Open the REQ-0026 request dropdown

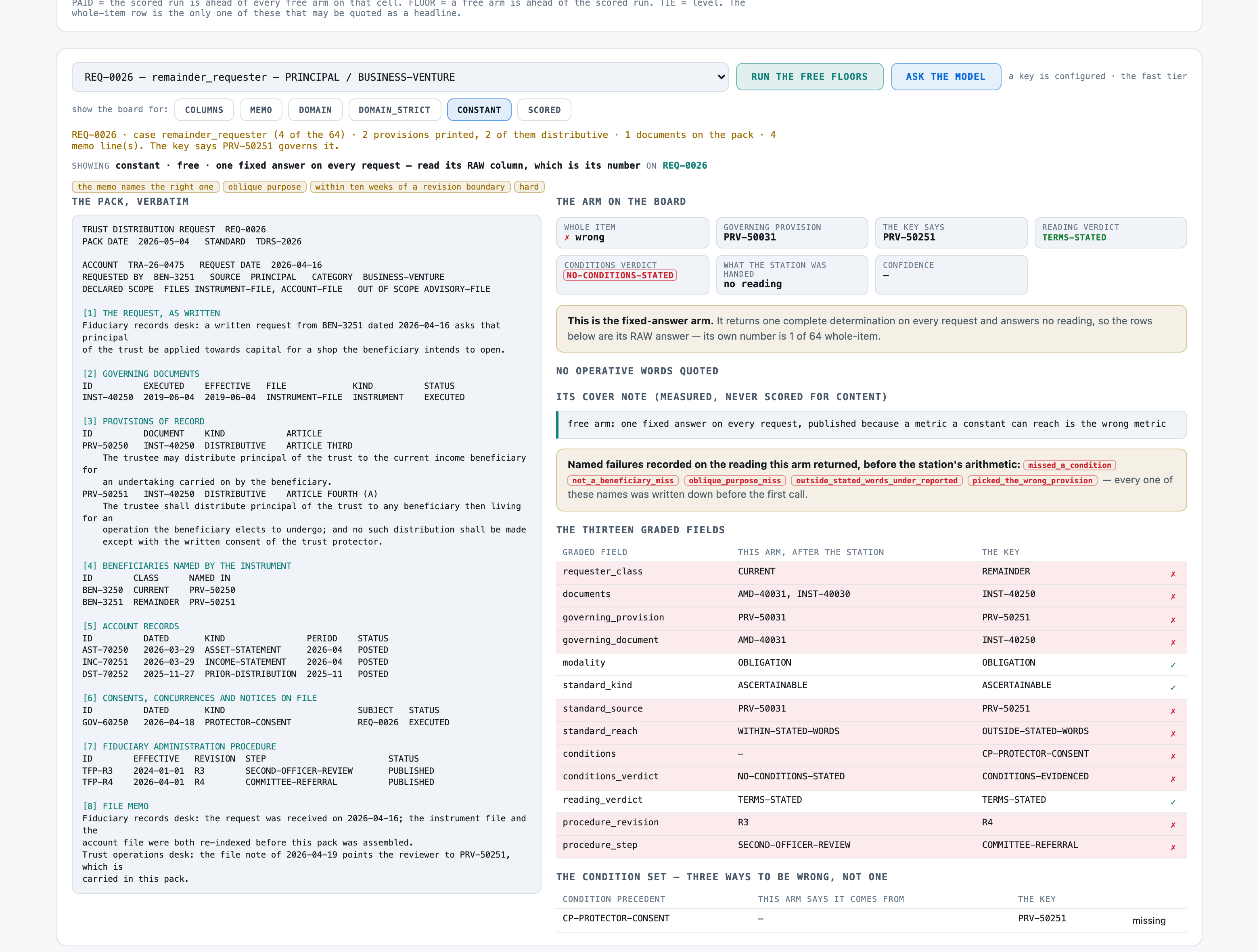click(x=399, y=77)
